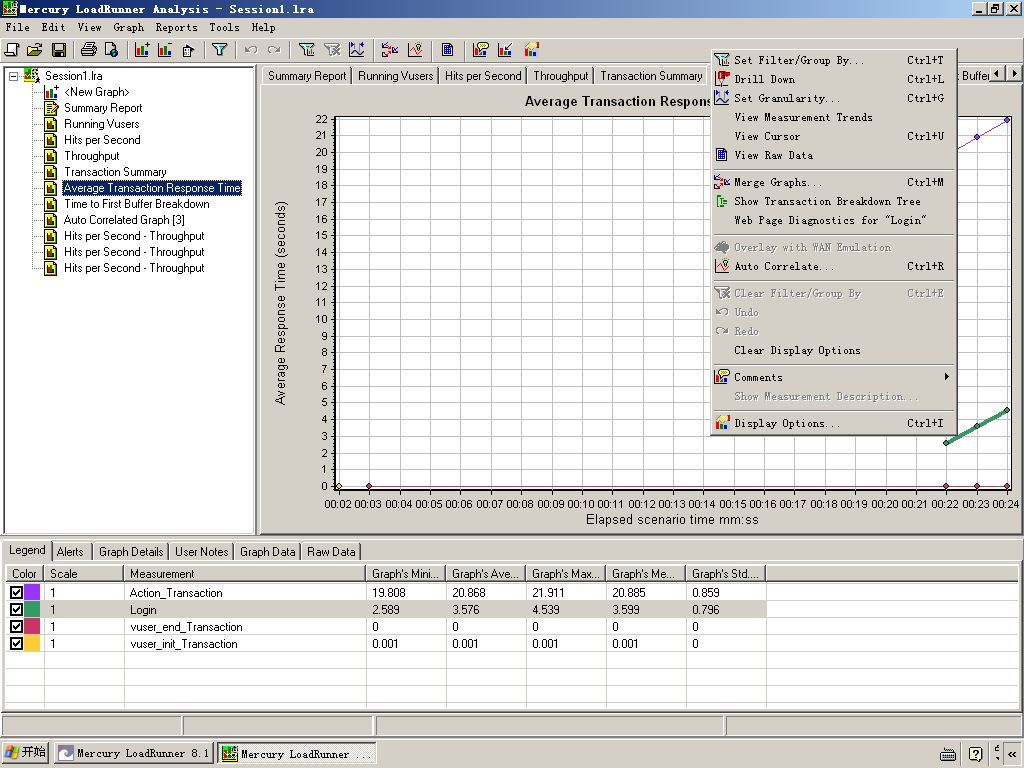Select Auto Correlated Graph [3] in tree
1024x768 pixels.
tap(124, 220)
